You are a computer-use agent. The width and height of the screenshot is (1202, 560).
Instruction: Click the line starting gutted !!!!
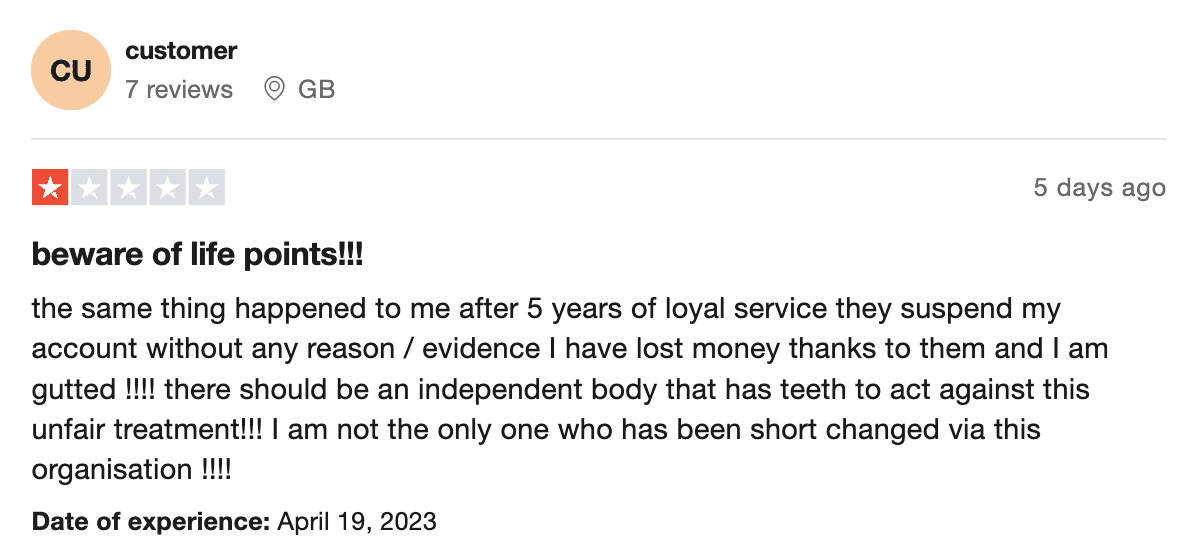[x=561, y=389]
